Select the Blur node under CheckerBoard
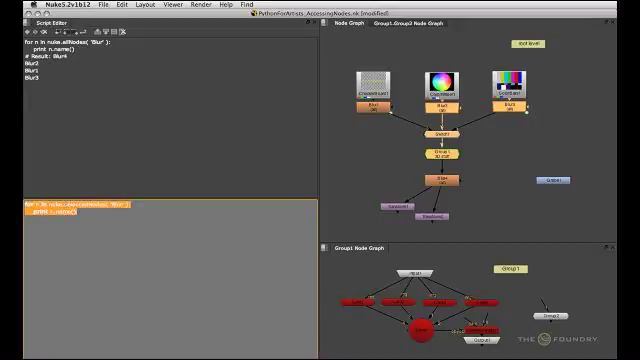This screenshot has height=360, width=640. [x=373, y=107]
